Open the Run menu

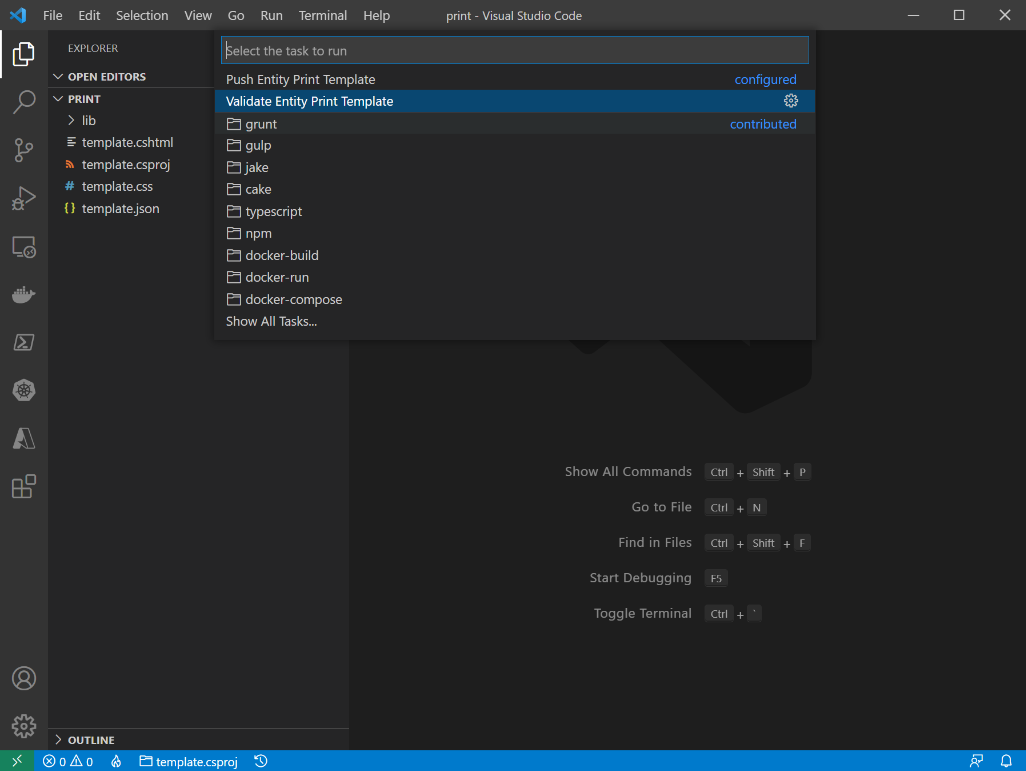click(x=272, y=15)
